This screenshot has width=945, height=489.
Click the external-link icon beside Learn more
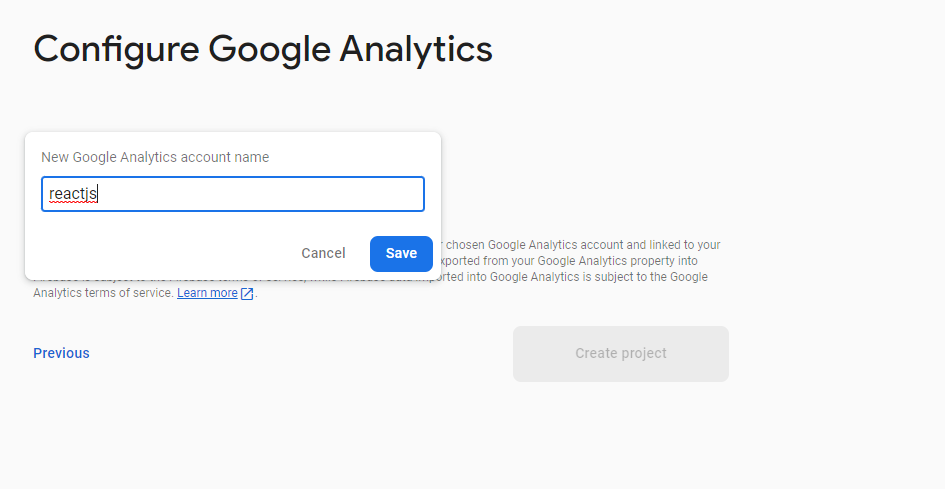pyautogui.click(x=247, y=294)
